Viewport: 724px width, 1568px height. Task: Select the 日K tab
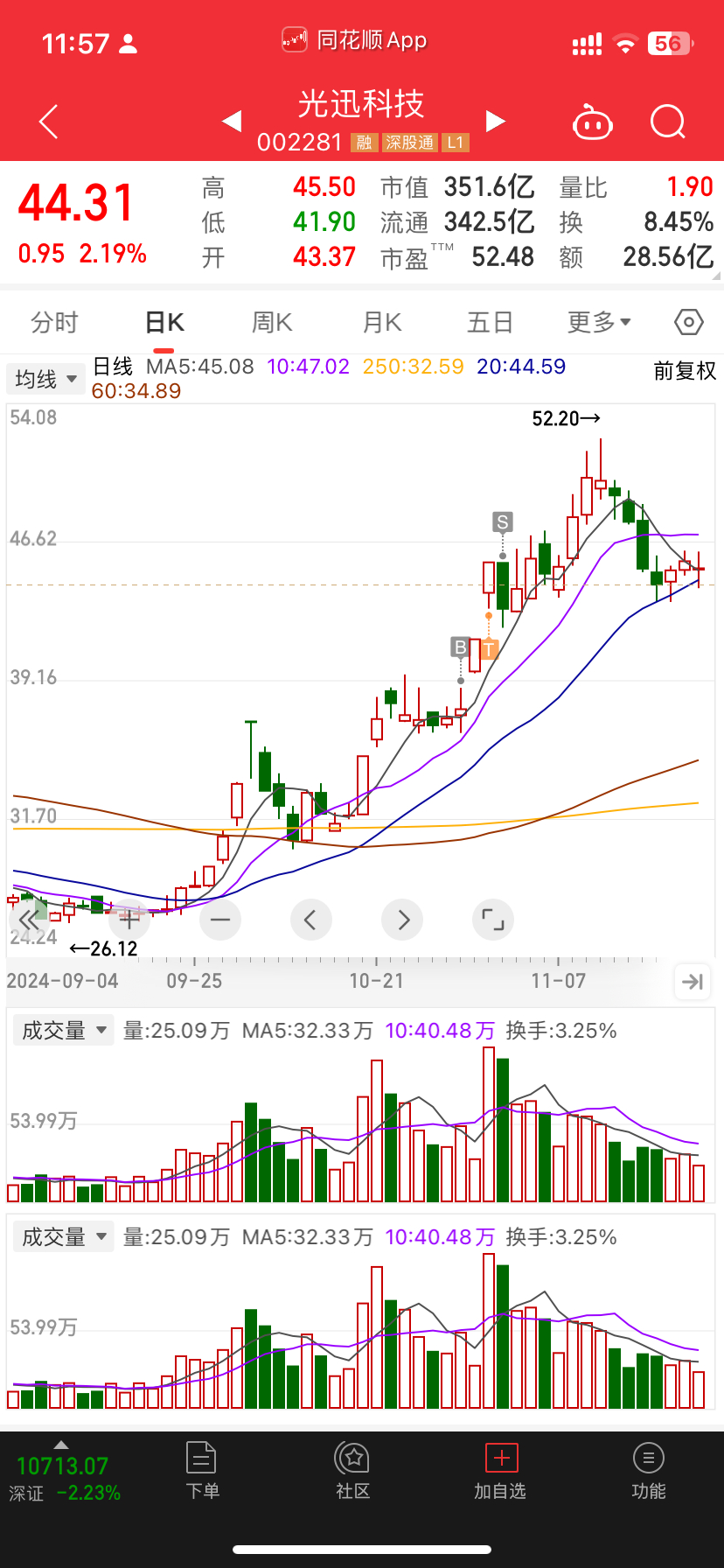coord(164,323)
